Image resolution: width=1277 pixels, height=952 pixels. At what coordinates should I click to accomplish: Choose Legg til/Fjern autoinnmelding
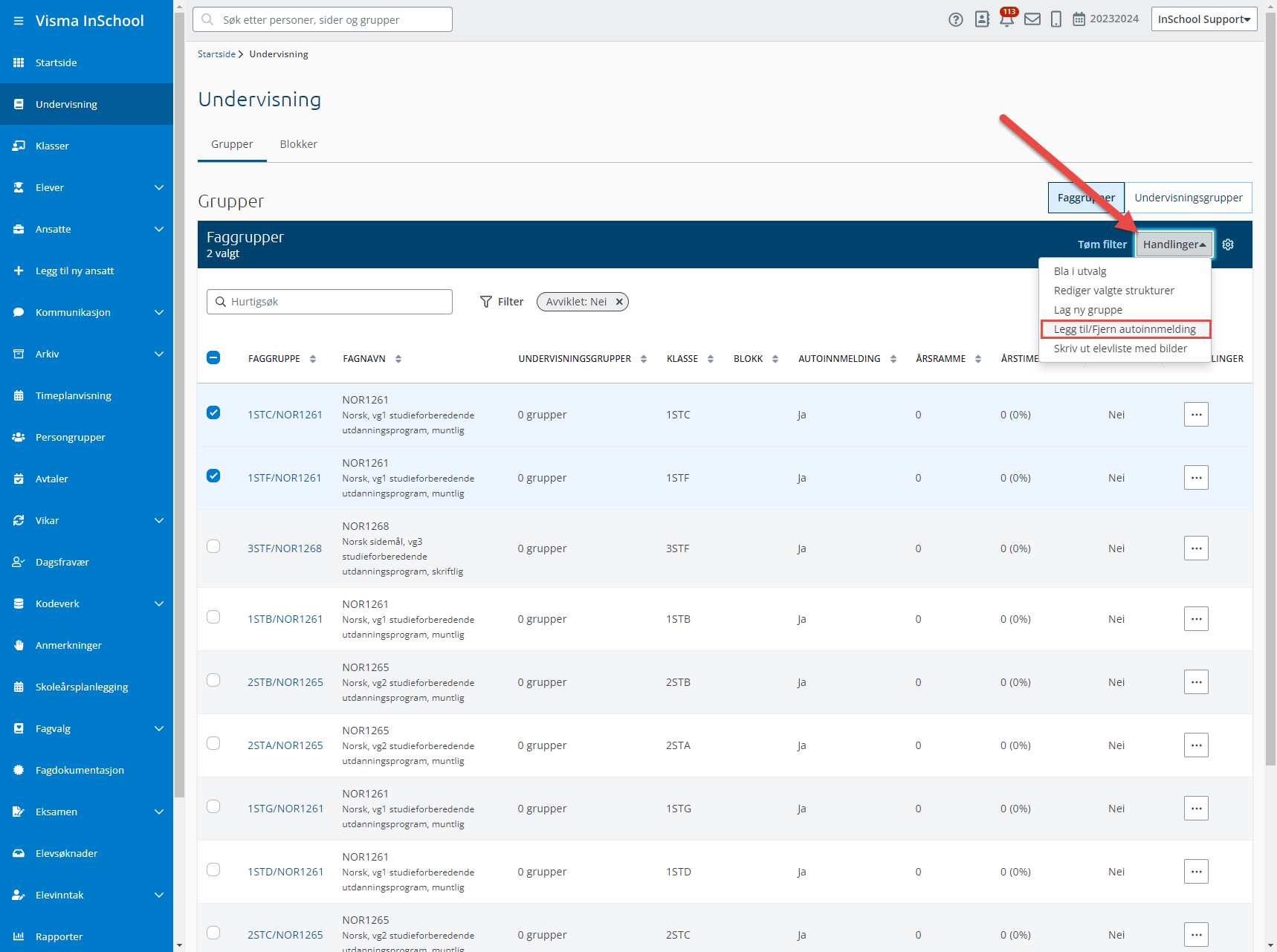coord(1125,329)
